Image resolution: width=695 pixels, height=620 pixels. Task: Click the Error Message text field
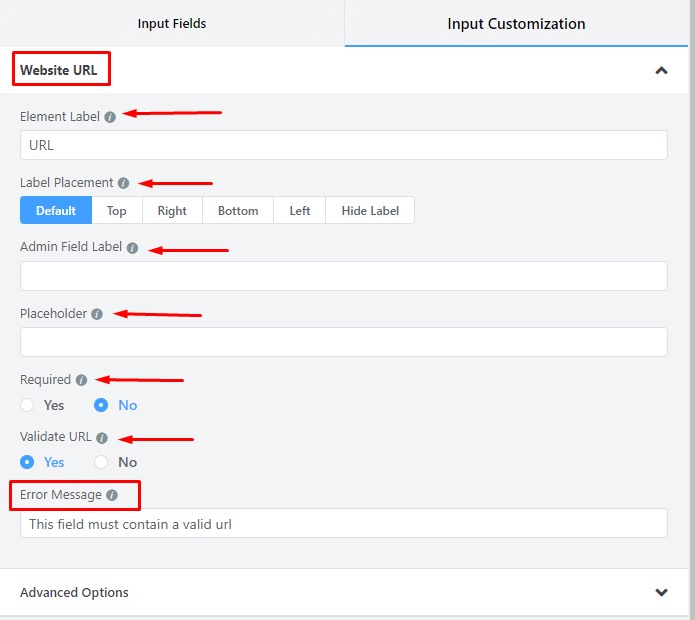tap(343, 523)
